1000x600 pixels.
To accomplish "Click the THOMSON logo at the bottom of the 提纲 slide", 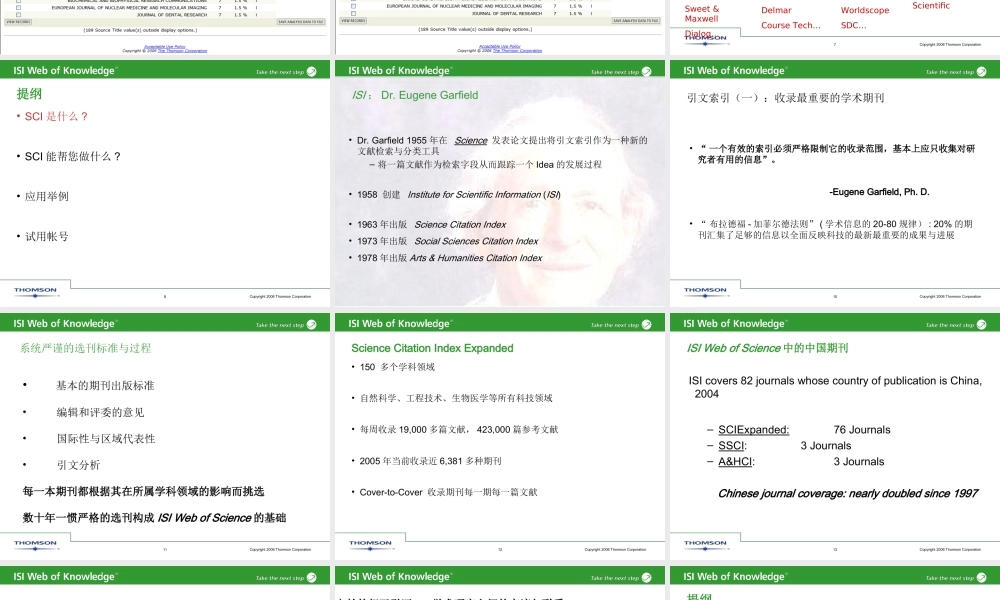I will tap(35, 290).
